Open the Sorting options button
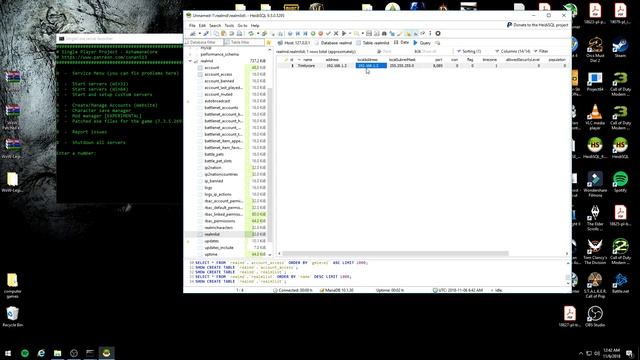This screenshot has width=640, height=360. click(x=469, y=51)
